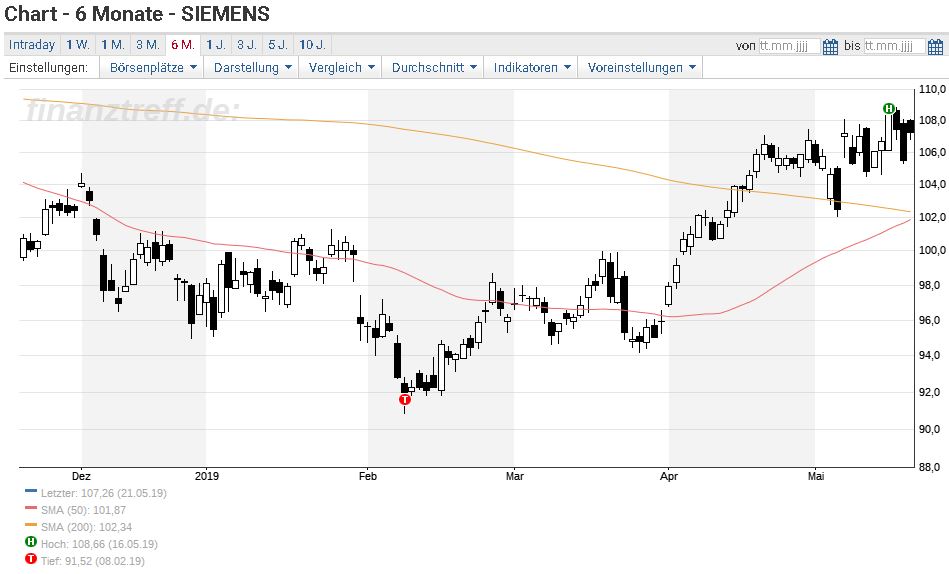The image size is (949, 574).
Task: Click the 'Chart - 6 Monate - SIEMENS' heading
Action: click(x=137, y=13)
